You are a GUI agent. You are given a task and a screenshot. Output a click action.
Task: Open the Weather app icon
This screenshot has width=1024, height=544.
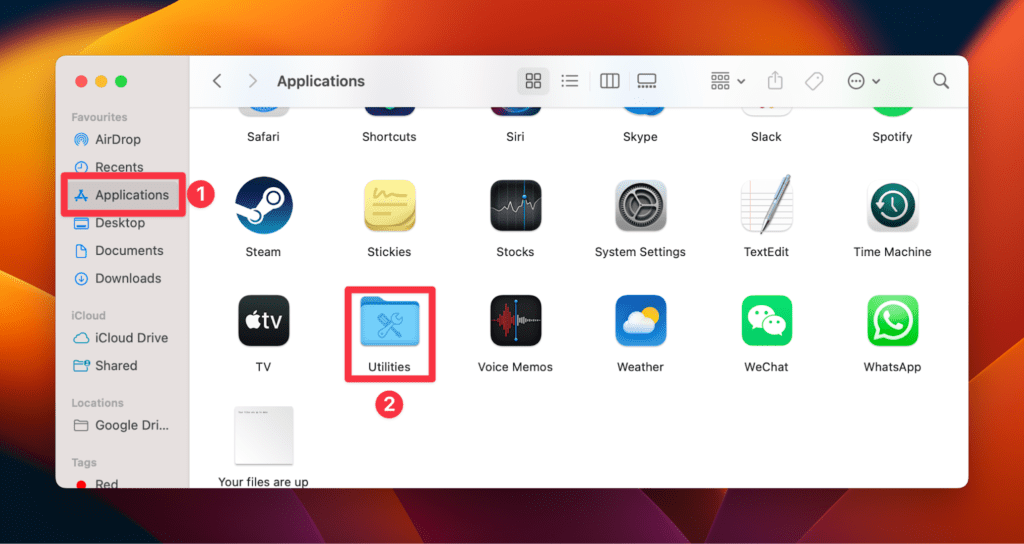click(x=641, y=320)
